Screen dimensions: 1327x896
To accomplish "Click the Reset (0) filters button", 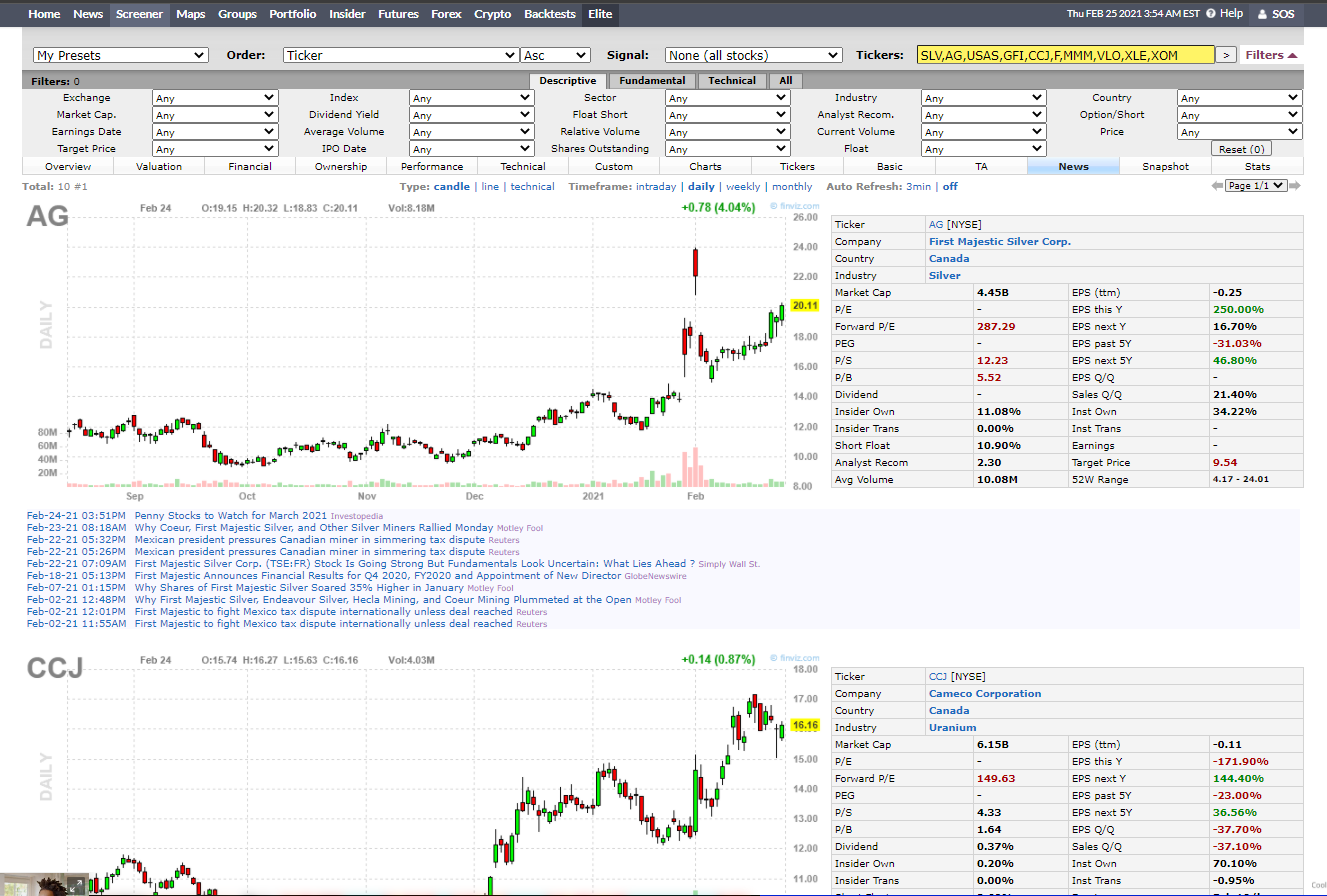I will [x=1243, y=149].
